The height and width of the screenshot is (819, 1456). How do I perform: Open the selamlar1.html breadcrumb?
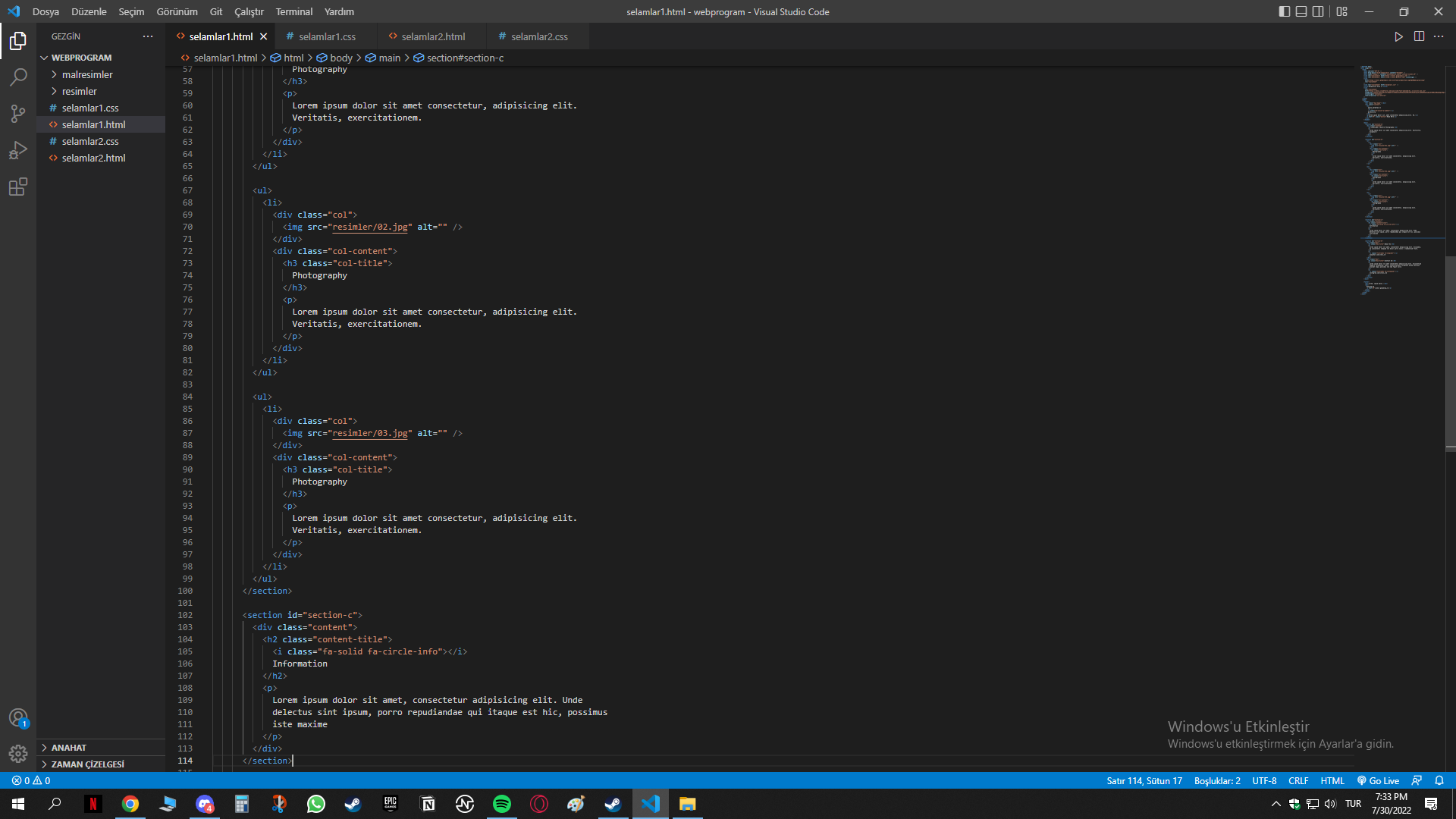coord(219,58)
